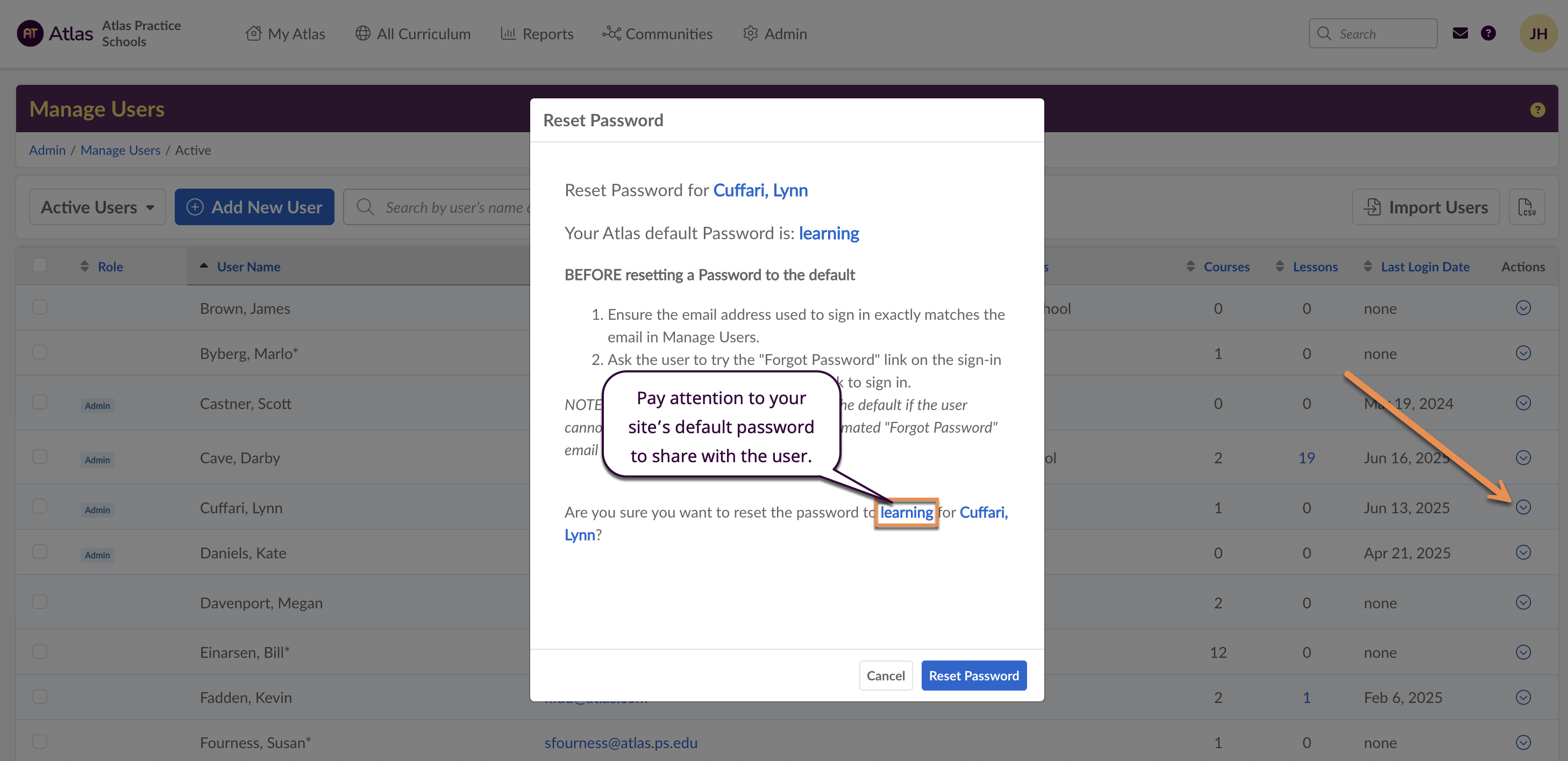This screenshot has width=1568, height=761.
Task: Click the mail envelope icon in header
Action: 1460,33
